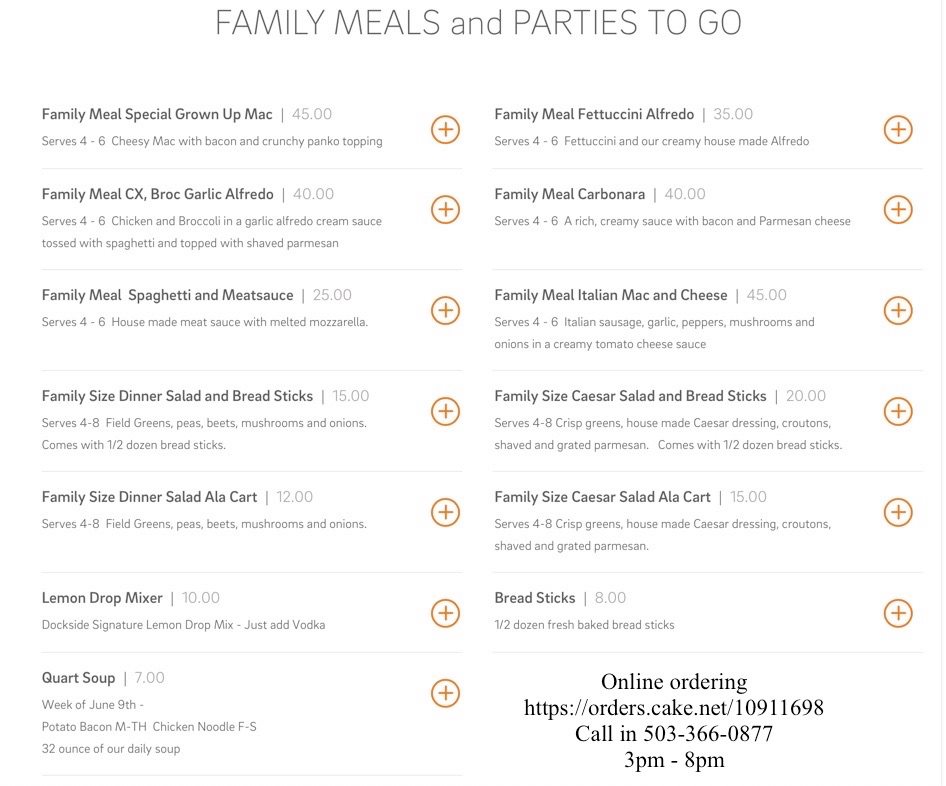Add Quart Soup to order
This screenshot has height=786, width=946.
(445, 693)
